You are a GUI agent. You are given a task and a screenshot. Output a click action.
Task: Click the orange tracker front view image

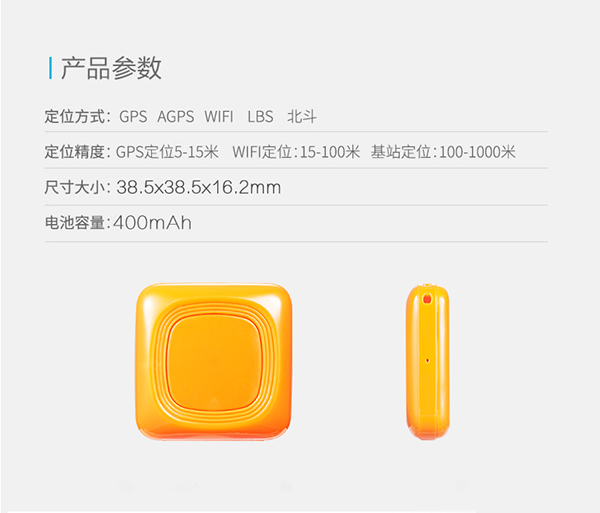point(214,362)
